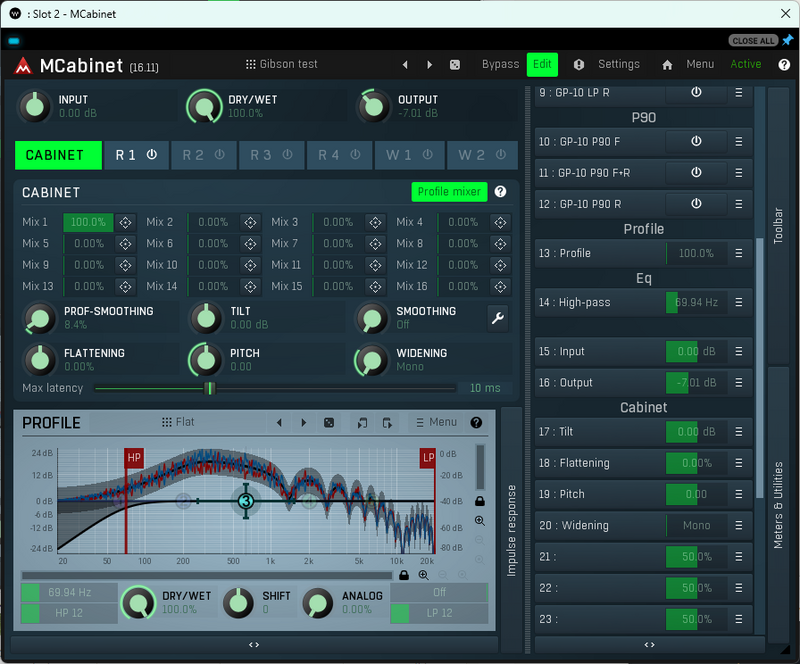Click the horizontal zoom magnifier below profile graph
The width and height of the screenshot is (800, 664).
(x=423, y=575)
